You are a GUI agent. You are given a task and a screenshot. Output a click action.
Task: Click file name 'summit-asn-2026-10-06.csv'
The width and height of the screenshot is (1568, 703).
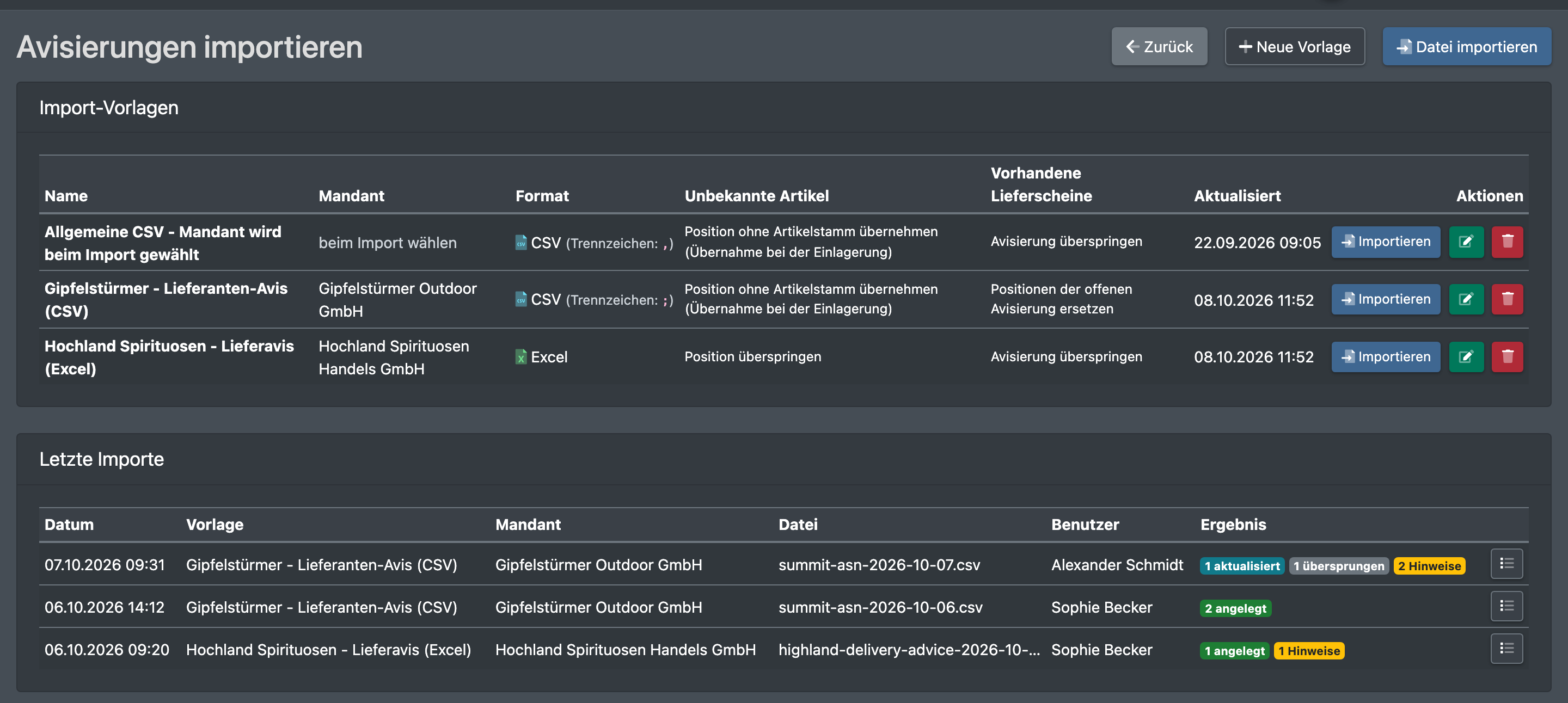(x=880, y=608)
